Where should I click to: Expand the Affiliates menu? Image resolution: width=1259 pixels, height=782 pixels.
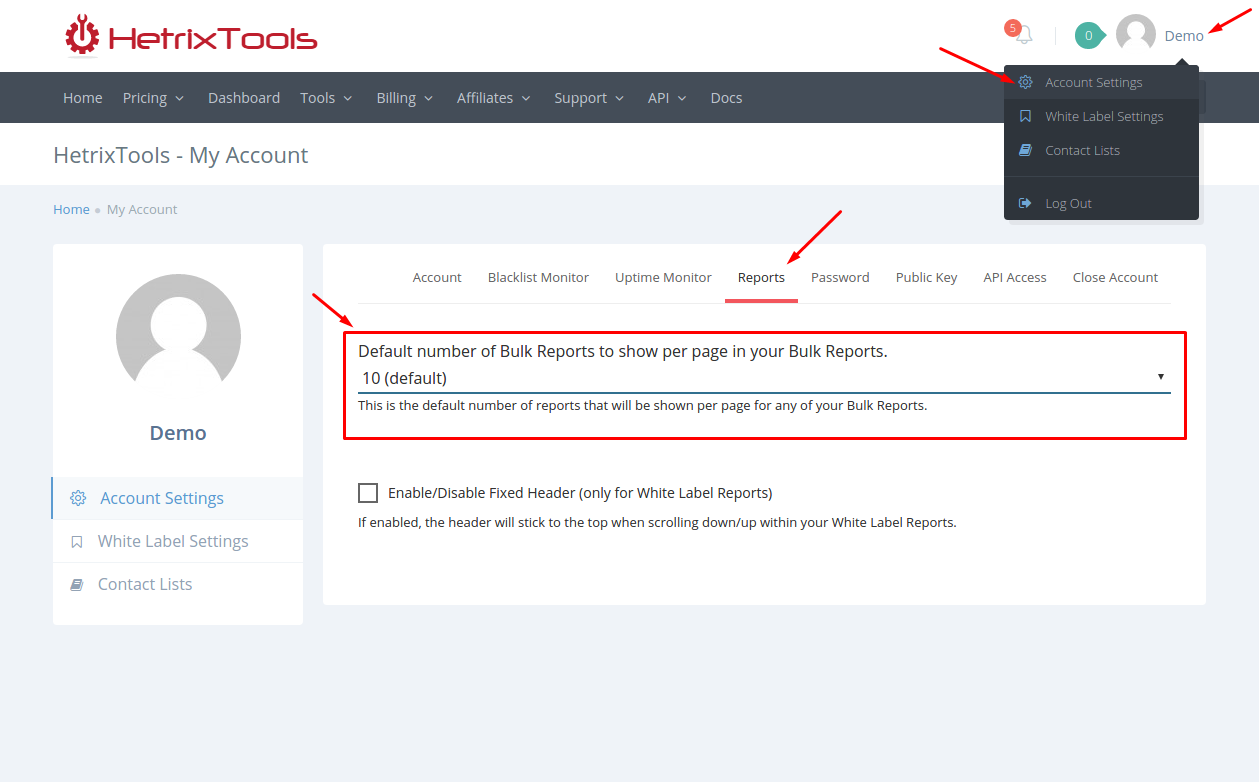pos(494,98)
